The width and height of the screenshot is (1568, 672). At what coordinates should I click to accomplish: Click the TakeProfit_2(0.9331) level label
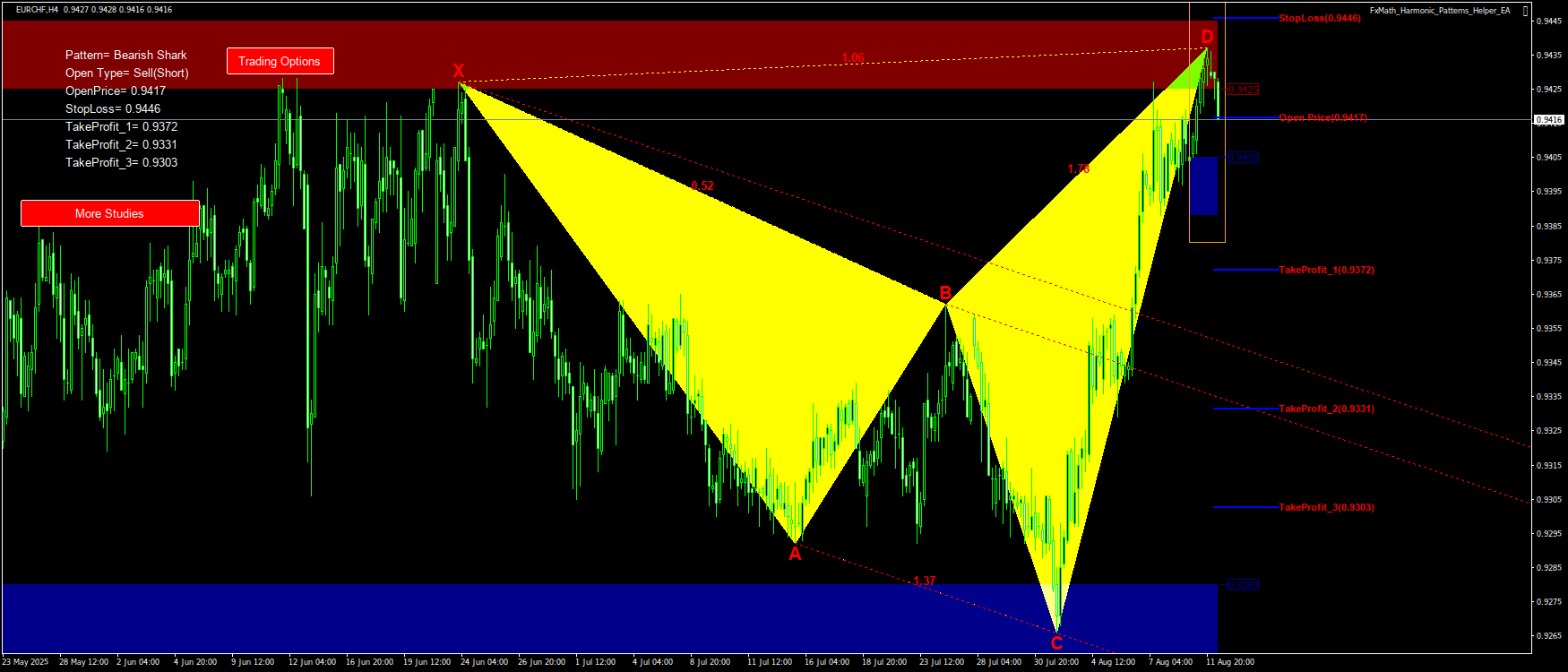click(1326, 409)
